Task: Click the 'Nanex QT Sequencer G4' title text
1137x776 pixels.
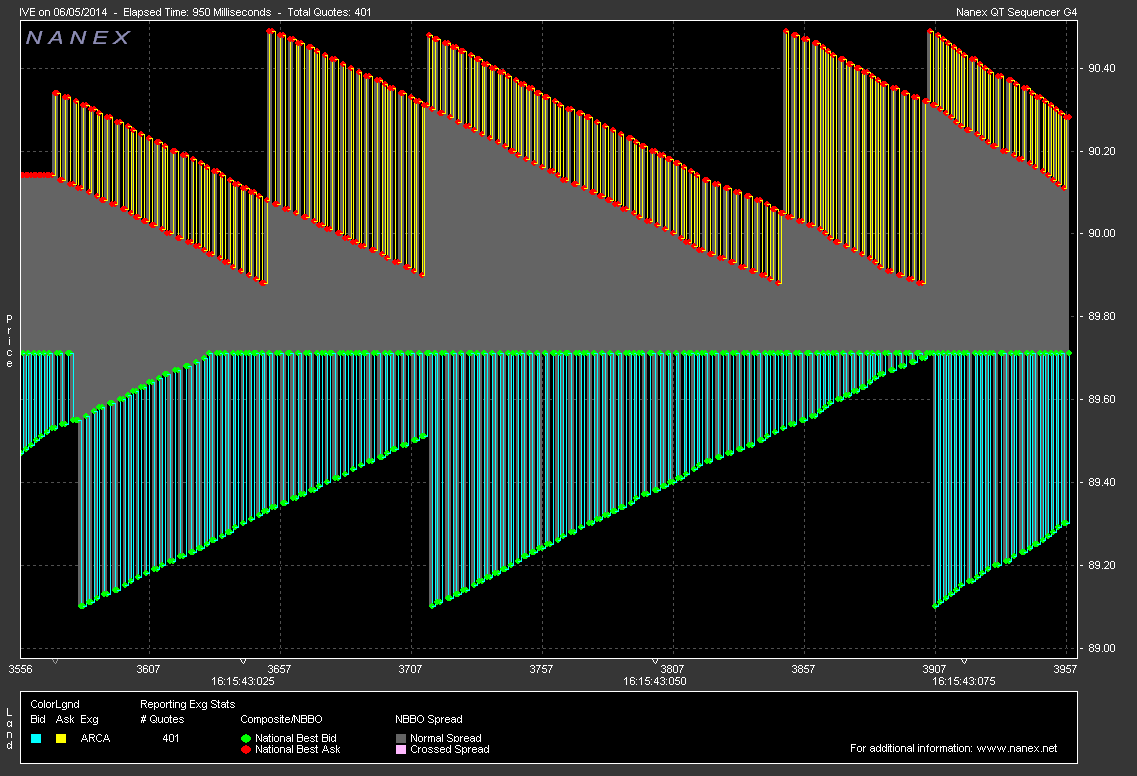Action: pyautogui.click(x=1017, y=12)
